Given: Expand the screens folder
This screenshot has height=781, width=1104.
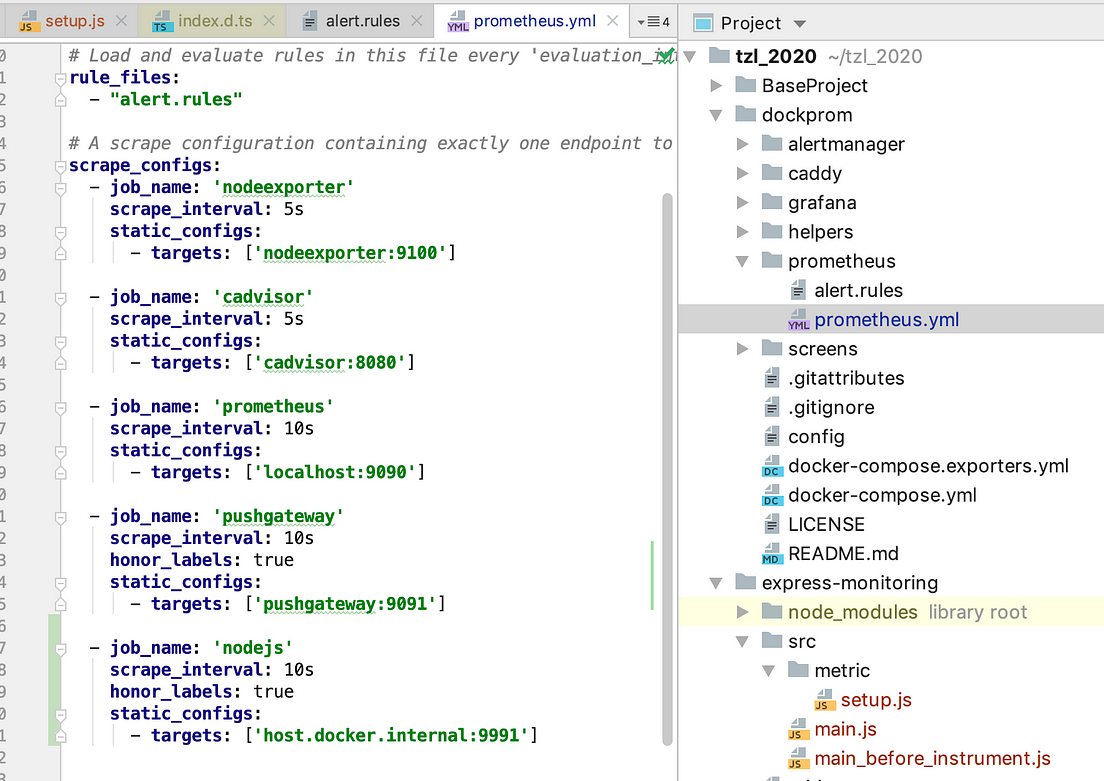Looking at the screenshot, I should [742, 349].
